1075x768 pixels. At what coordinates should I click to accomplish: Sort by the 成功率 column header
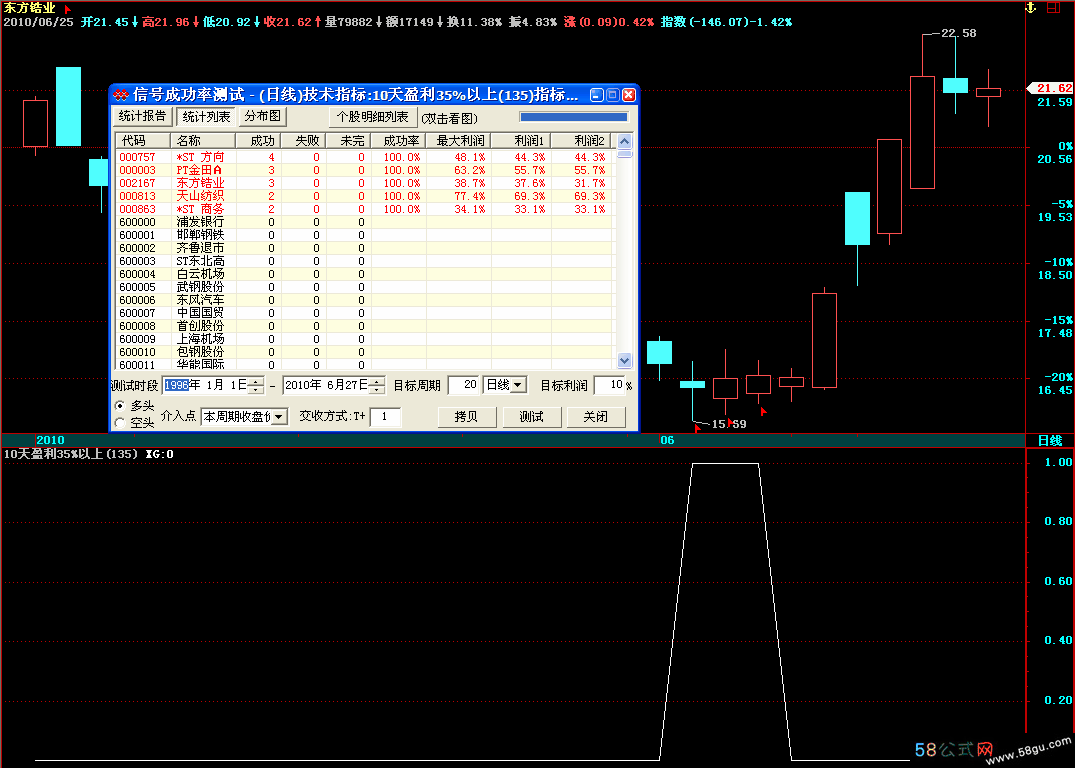398,141
